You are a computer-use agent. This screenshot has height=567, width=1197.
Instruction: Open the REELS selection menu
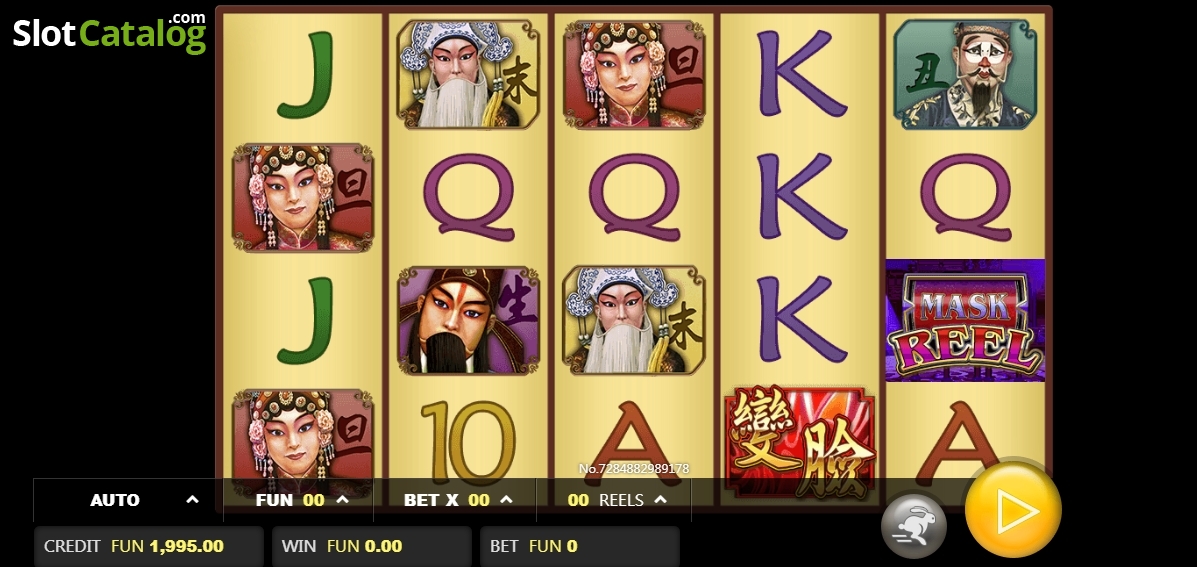coord(615,500)
